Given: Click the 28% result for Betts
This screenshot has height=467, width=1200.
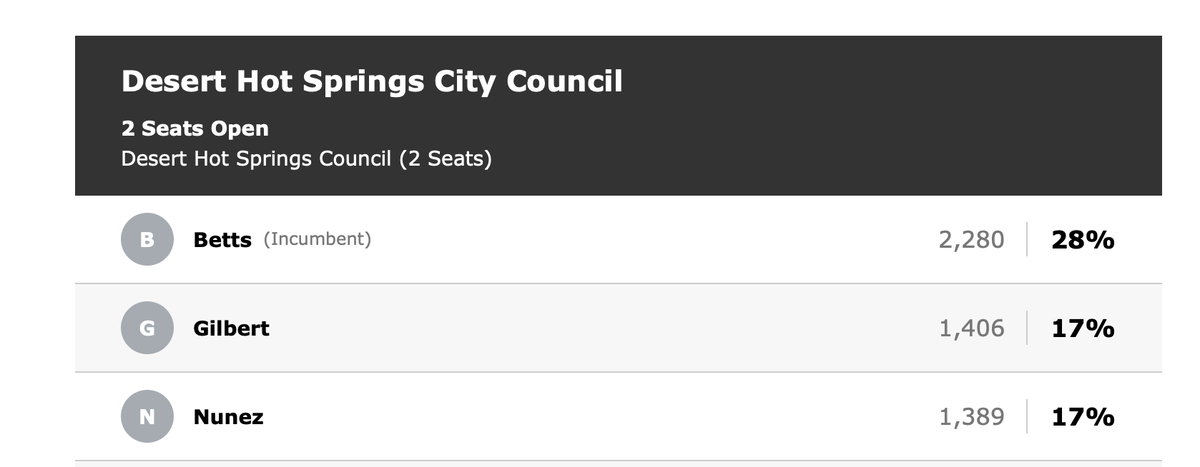Looking at the screenshot, I should (1082, 240).
